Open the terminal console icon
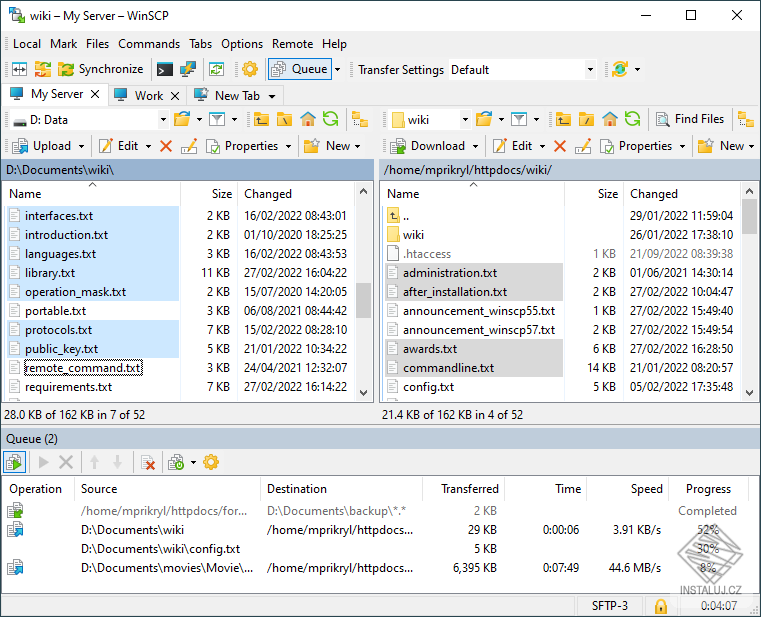The height and width of the screenshot is (617, 761). click(166, 69)
